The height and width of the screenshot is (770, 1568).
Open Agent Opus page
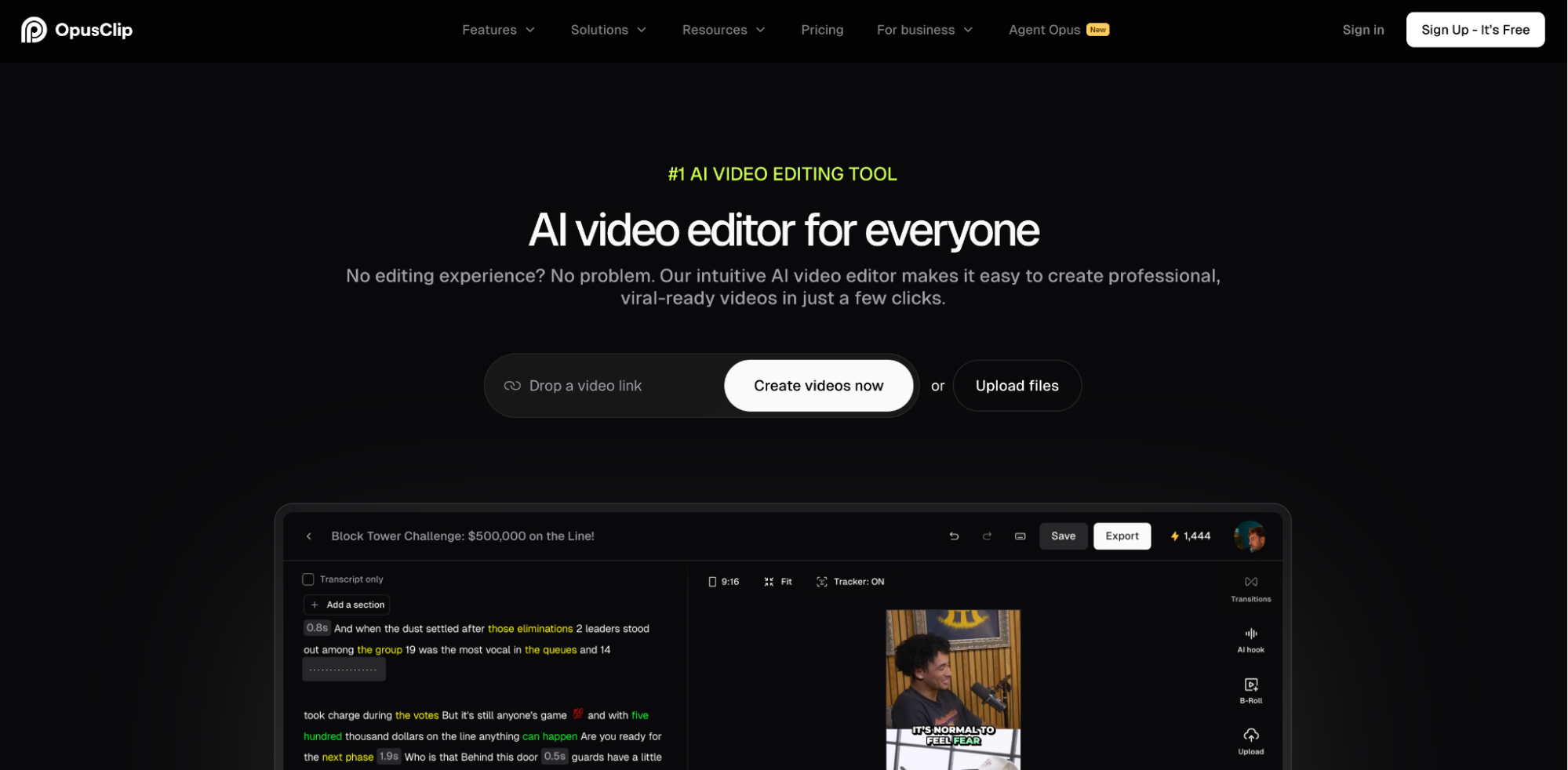point(1058,30)
